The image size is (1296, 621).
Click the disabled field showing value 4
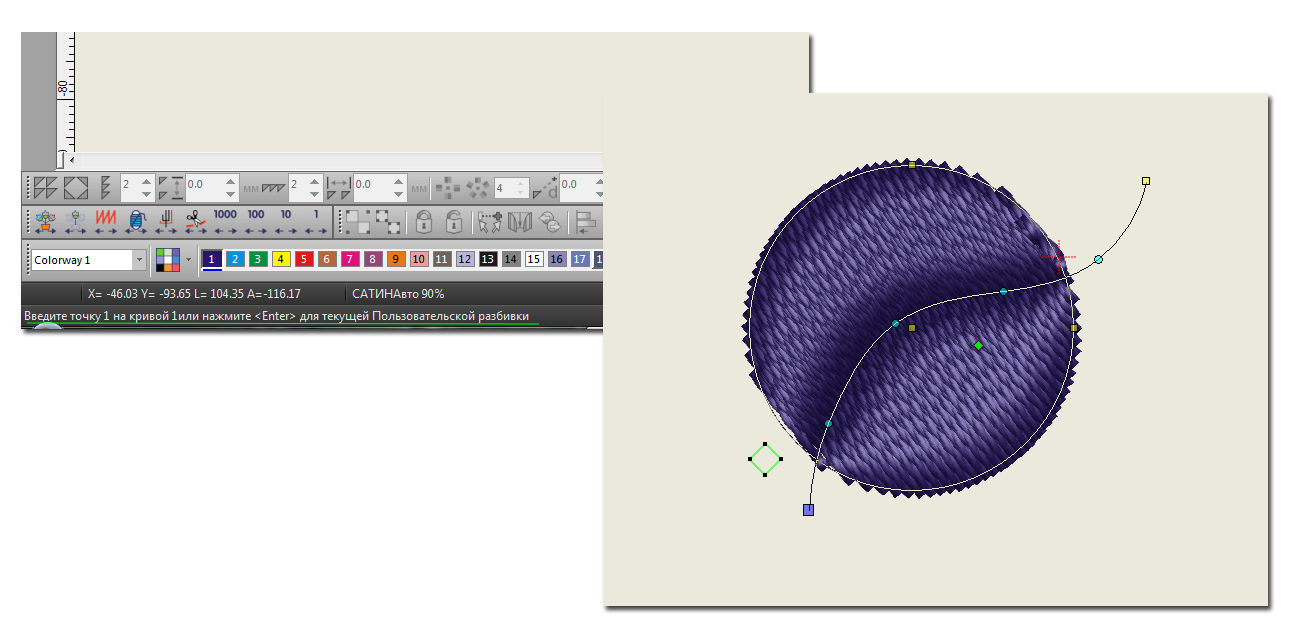click(x=511, y=187)
